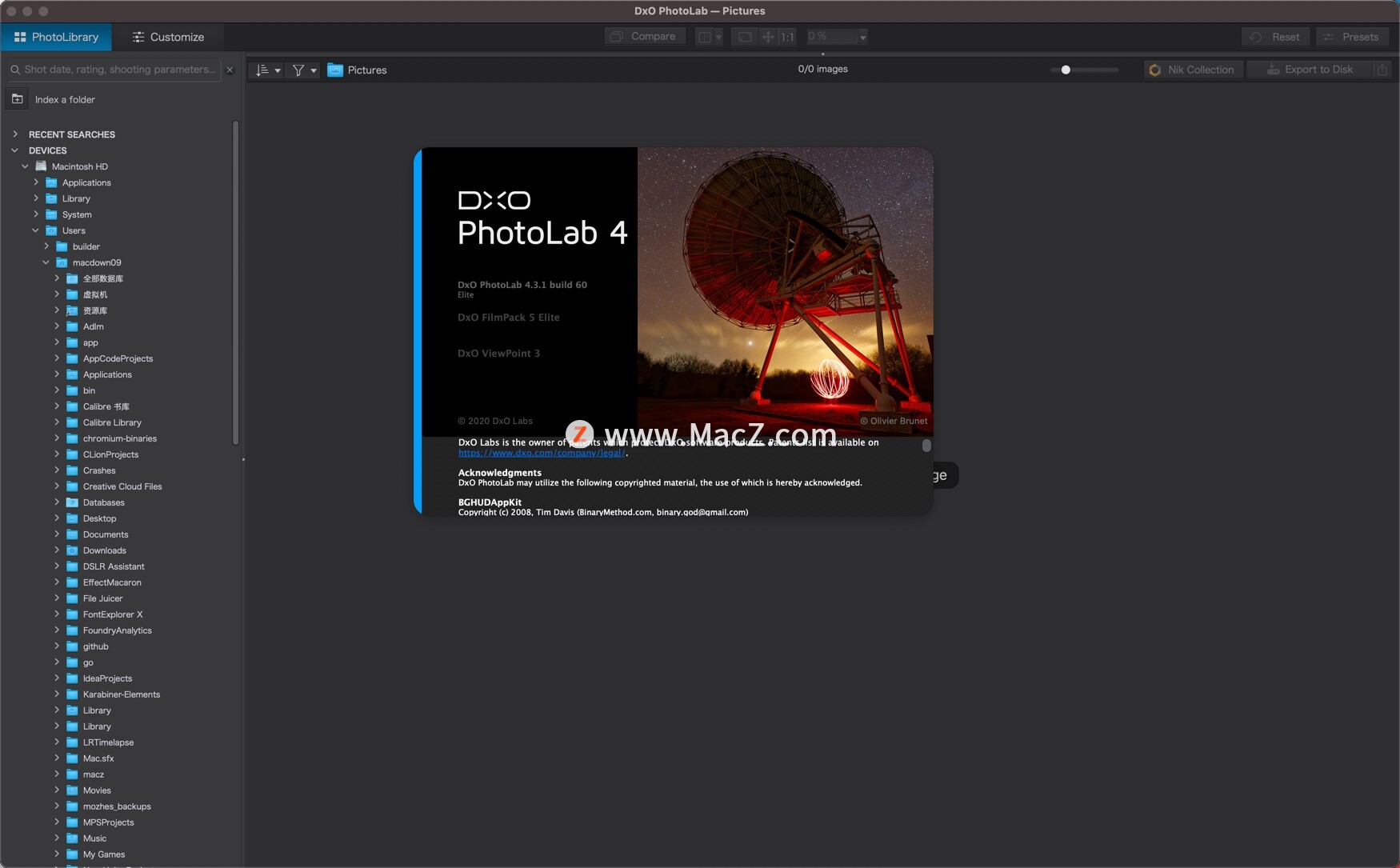Click the Mac.sfx folder icon
Screen dimensions: 1400x868
[72, 758]
